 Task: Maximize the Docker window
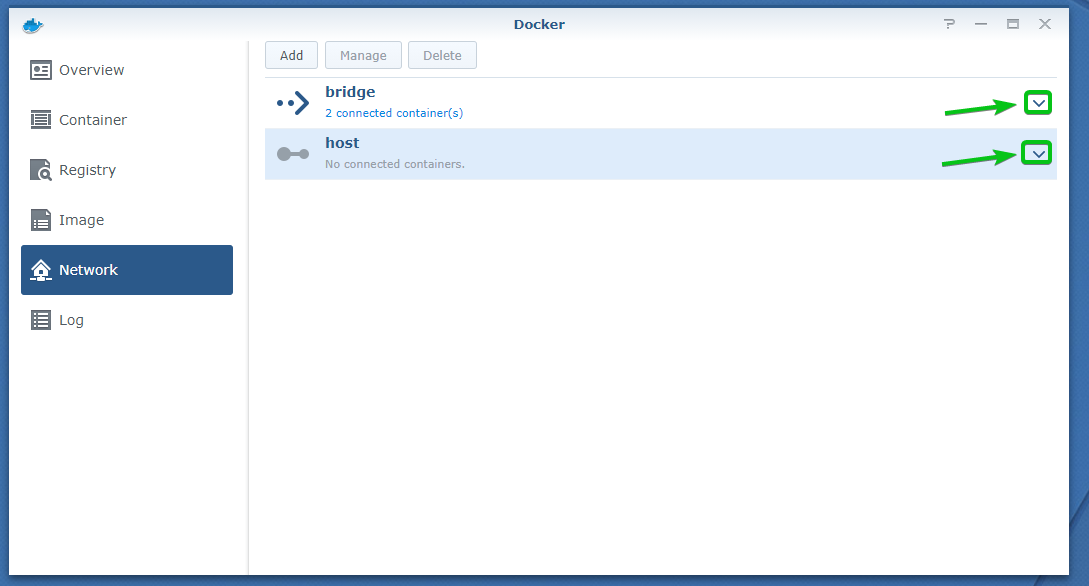[1013, 24]
